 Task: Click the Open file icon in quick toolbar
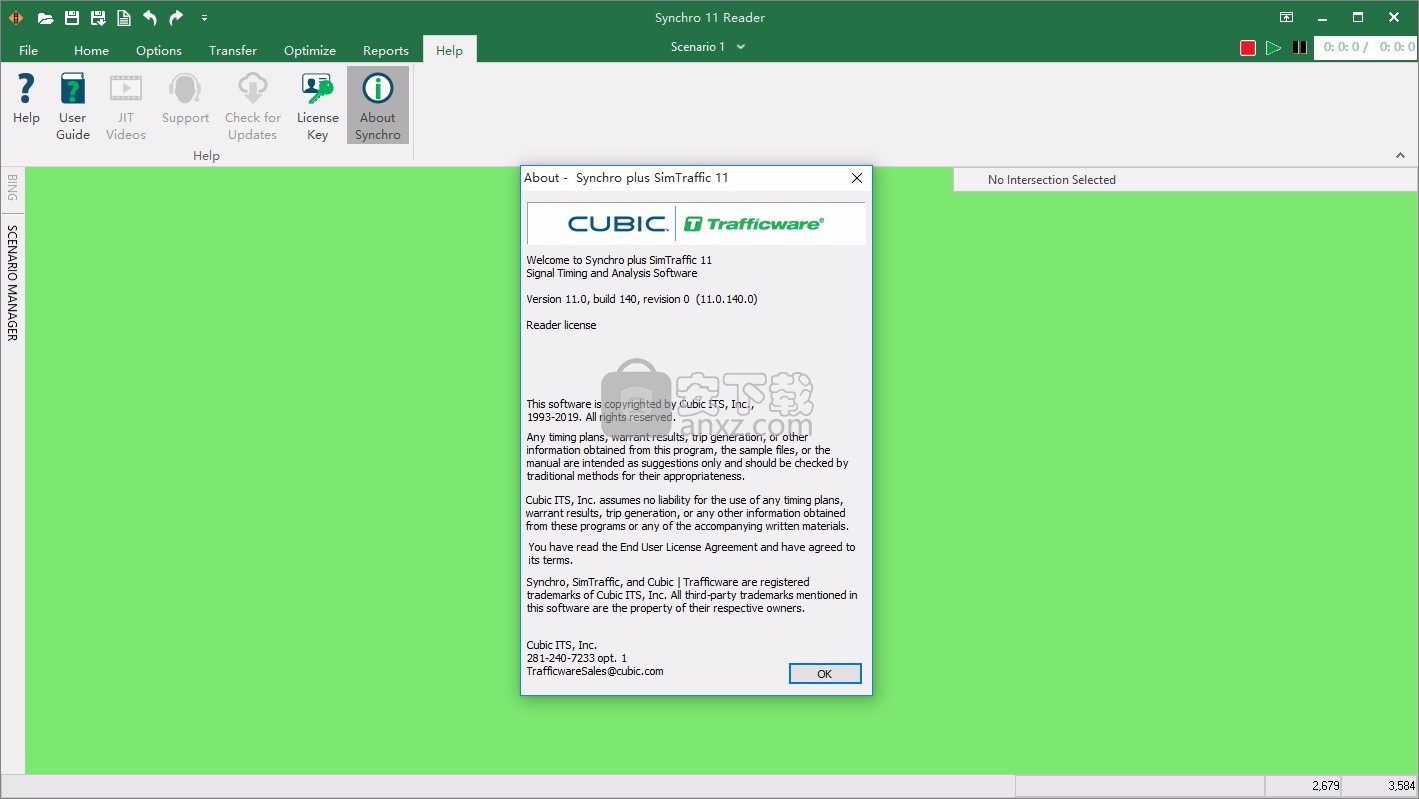click(45, 18)
